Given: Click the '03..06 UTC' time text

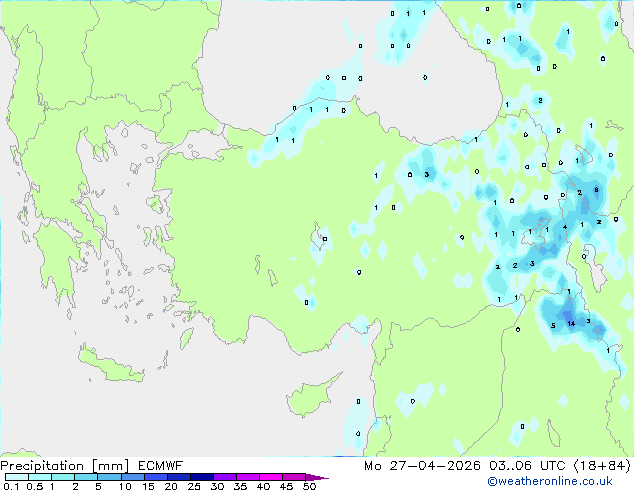Looking at the screenshot, I should click(526, 466).
